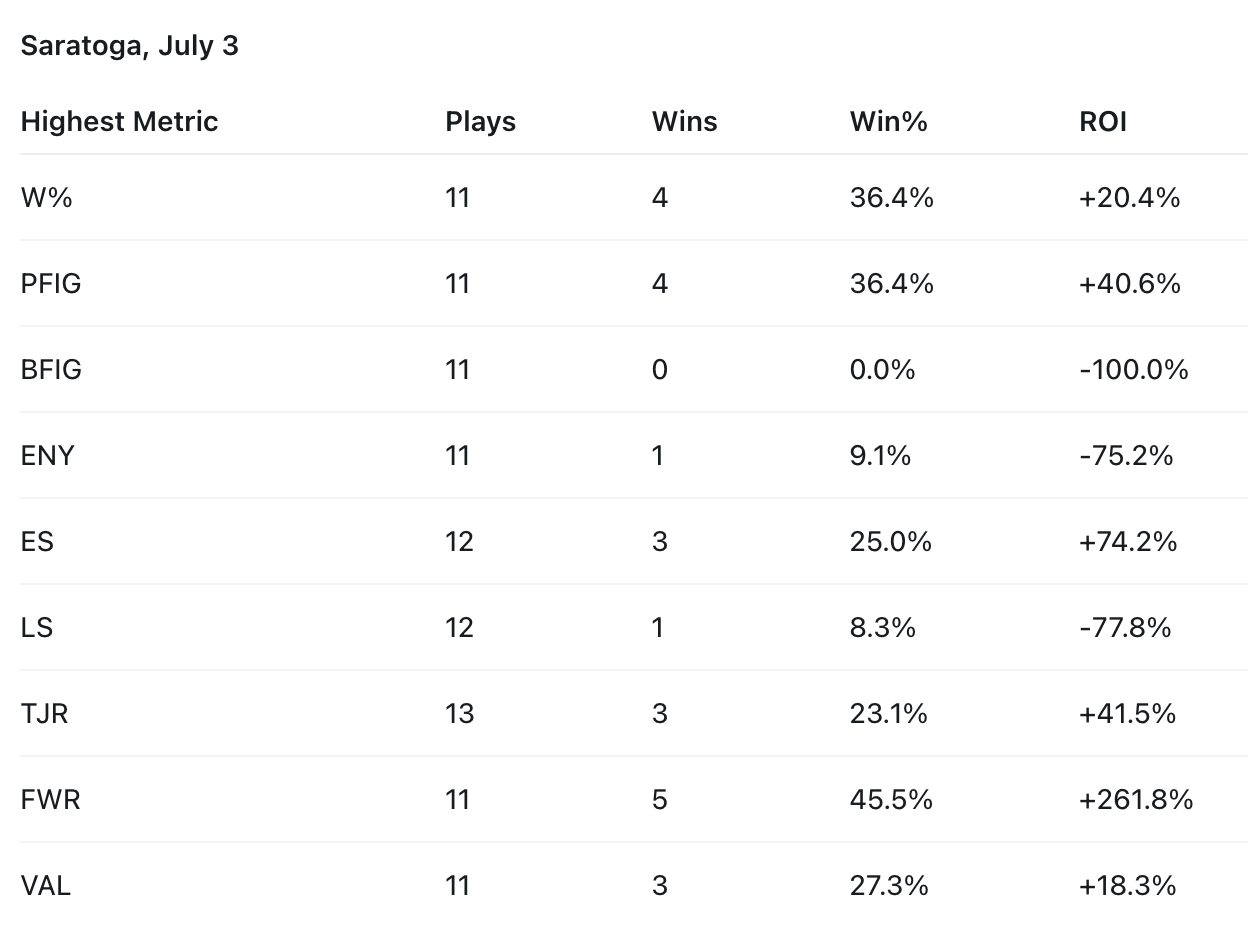Select the BFIG metric row label
1248x940 pixels.
pos(51,370)
